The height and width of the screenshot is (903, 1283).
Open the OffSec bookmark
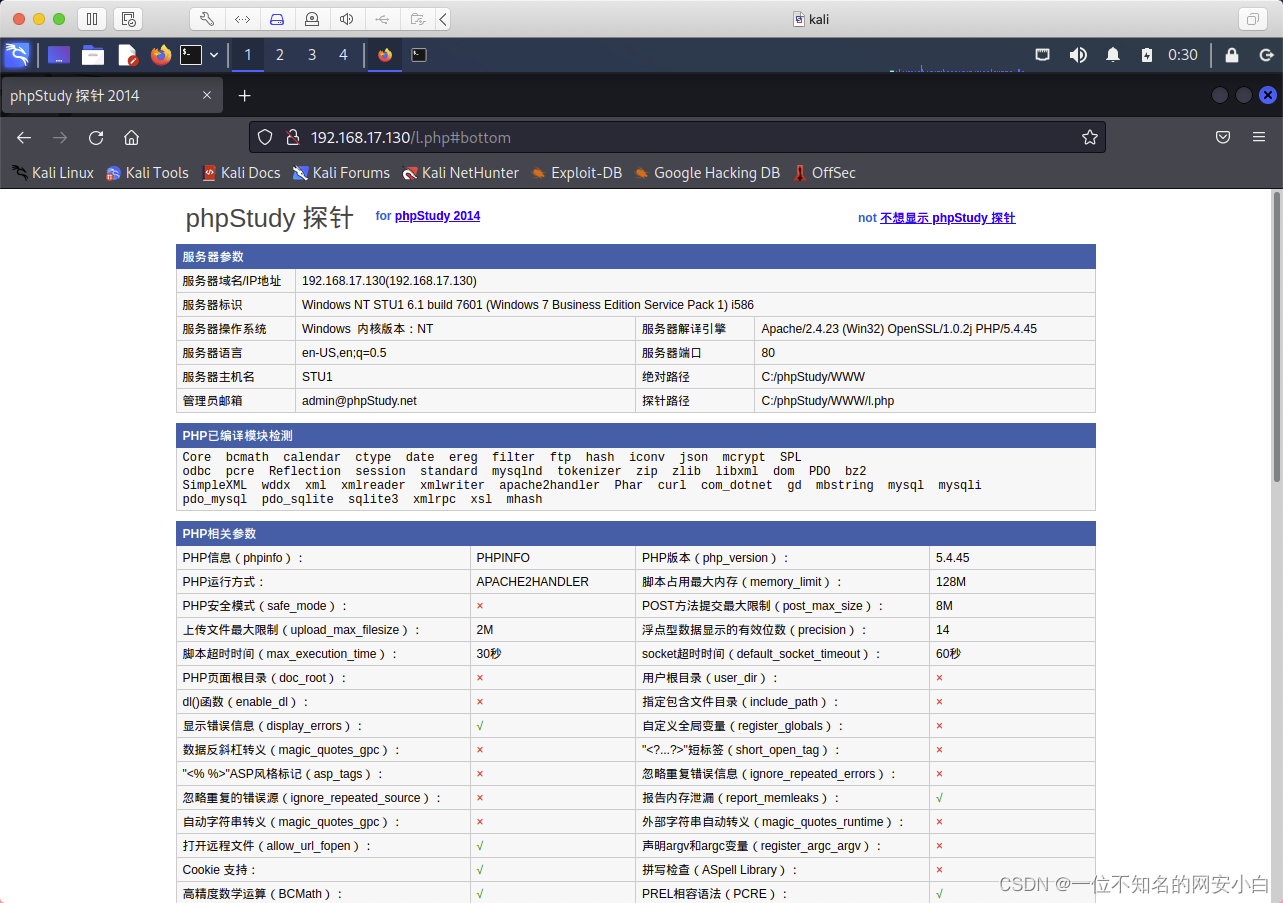(x=824, y=173)
